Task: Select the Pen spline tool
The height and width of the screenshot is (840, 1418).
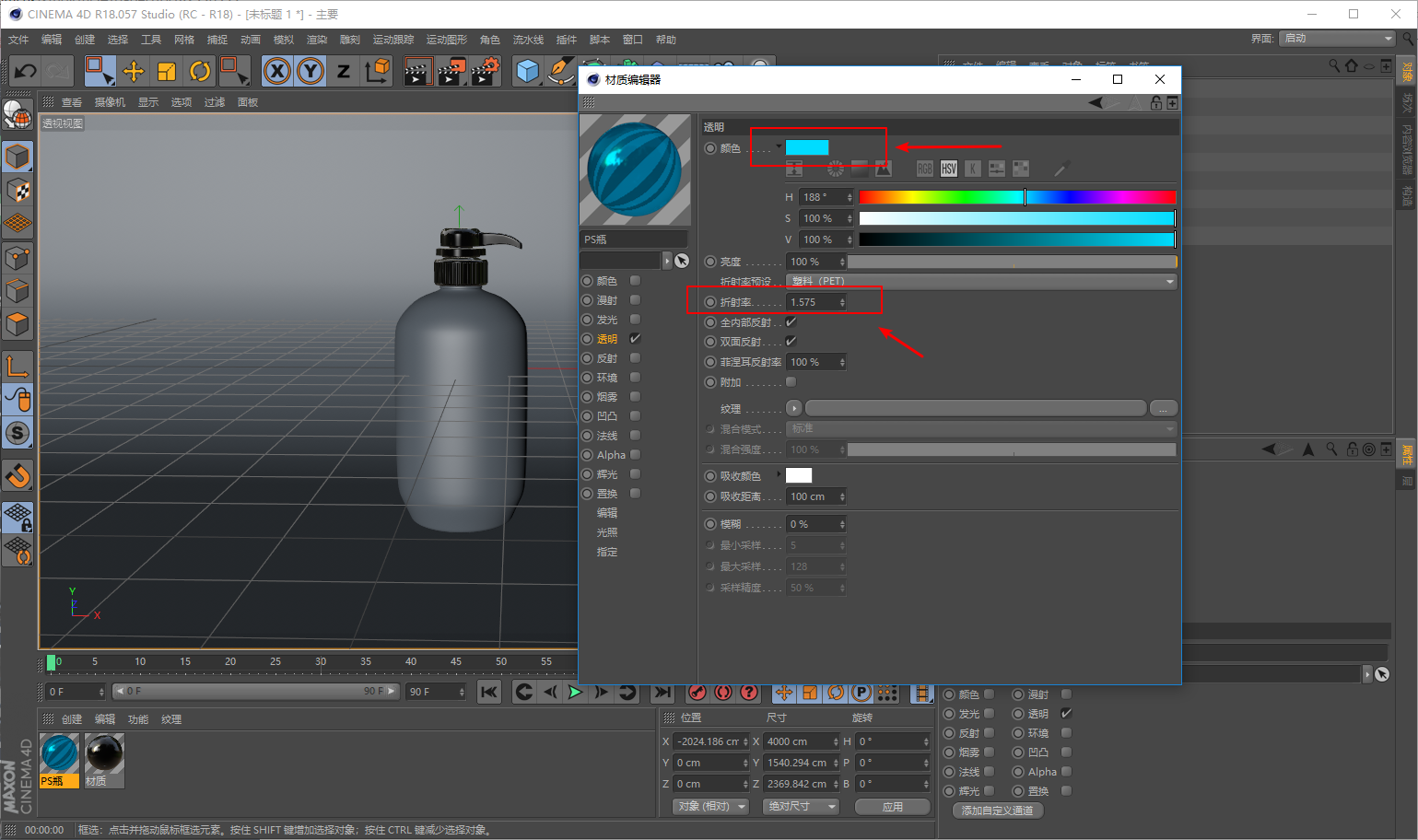Action: [559, 71]
